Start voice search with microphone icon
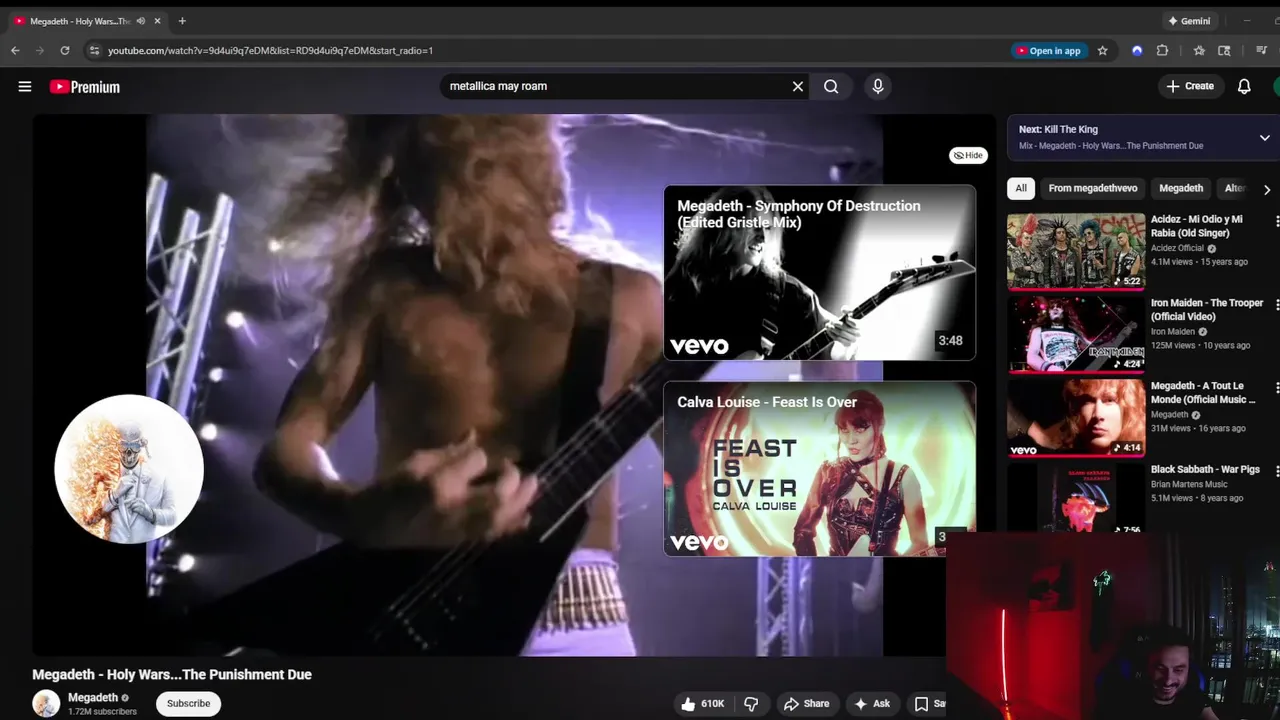The height and width of the screenshot is (720, 1280). (878, 86)
